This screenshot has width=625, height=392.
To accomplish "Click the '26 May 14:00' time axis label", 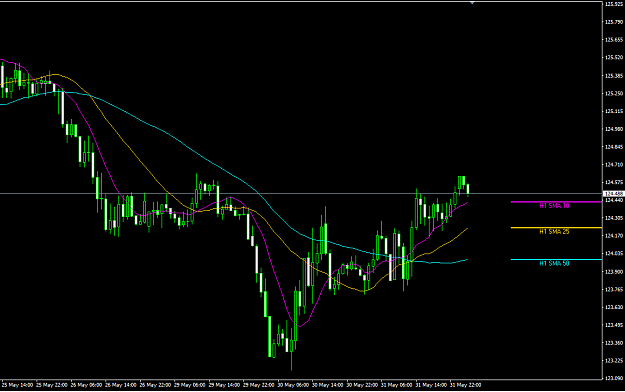I will click(x=121, y=385).
